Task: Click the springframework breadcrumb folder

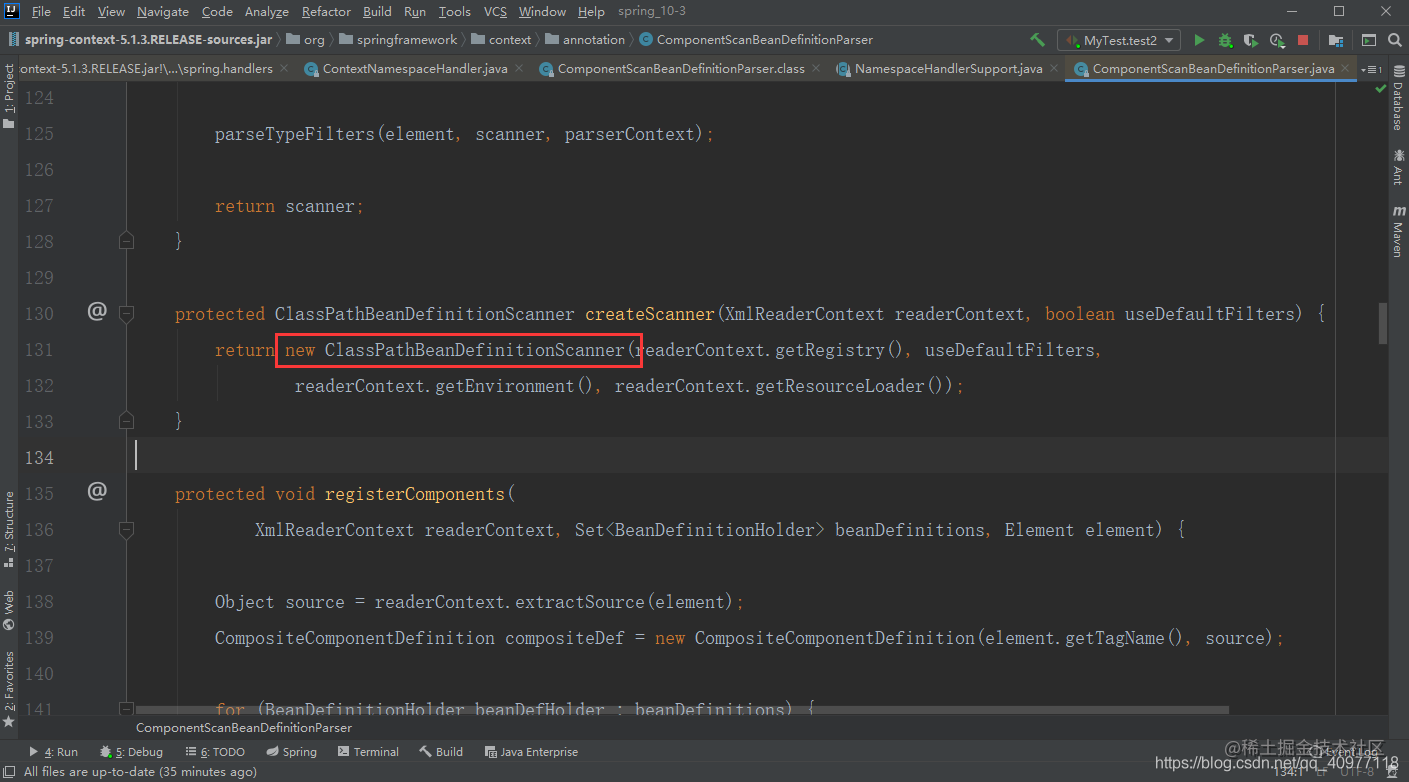Action: tap(398, 40)
